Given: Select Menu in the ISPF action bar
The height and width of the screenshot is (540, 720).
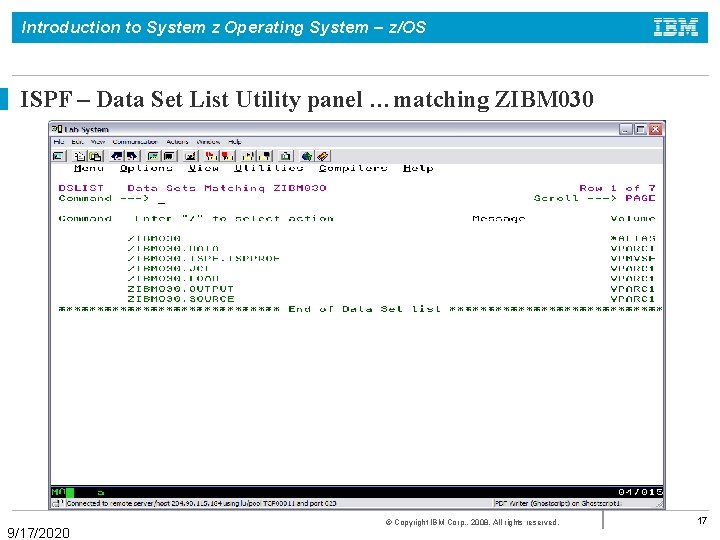Looking at the screenshot, I should click(x=89, y=168).
